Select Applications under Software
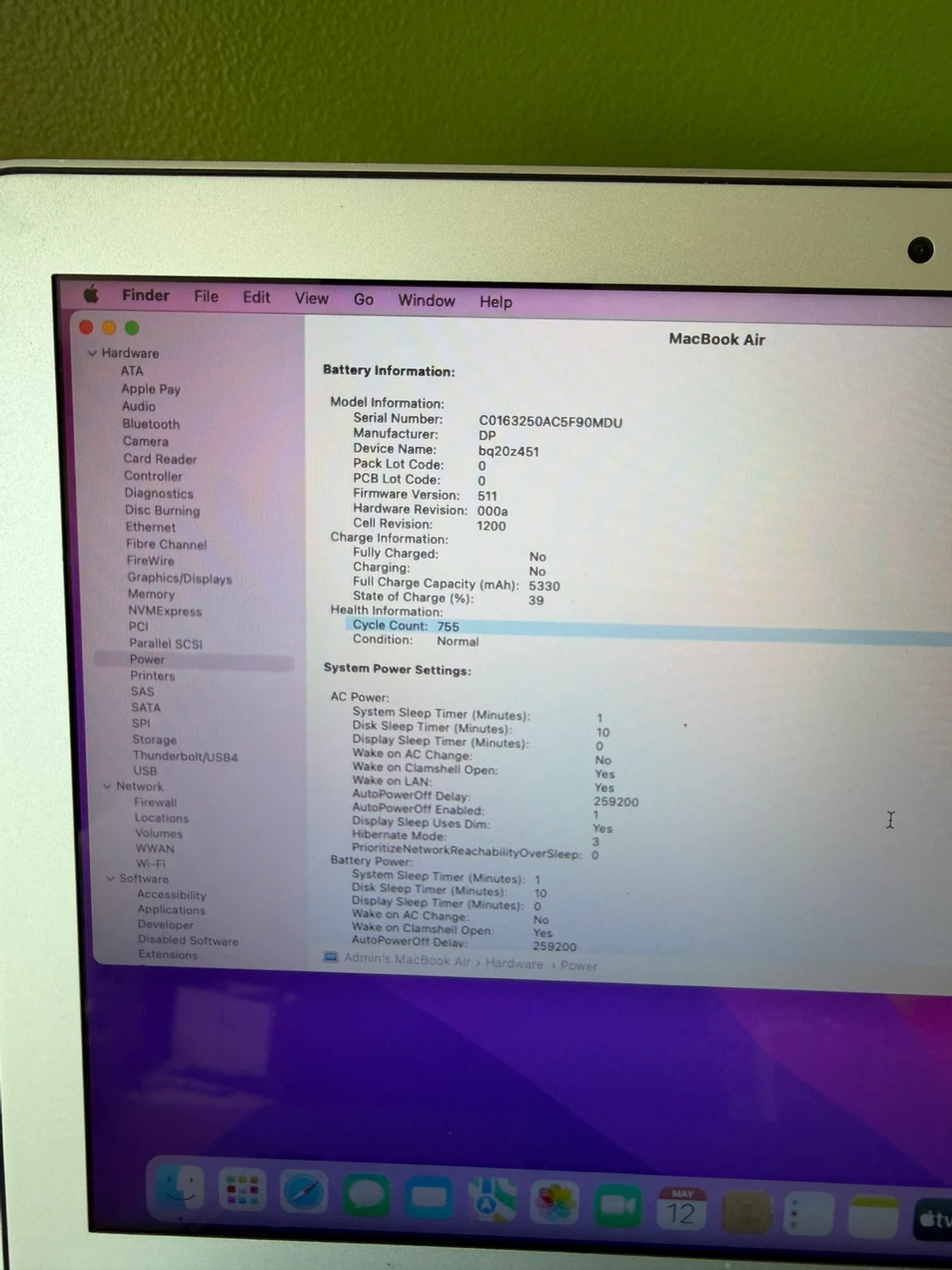 click(171, 910)
